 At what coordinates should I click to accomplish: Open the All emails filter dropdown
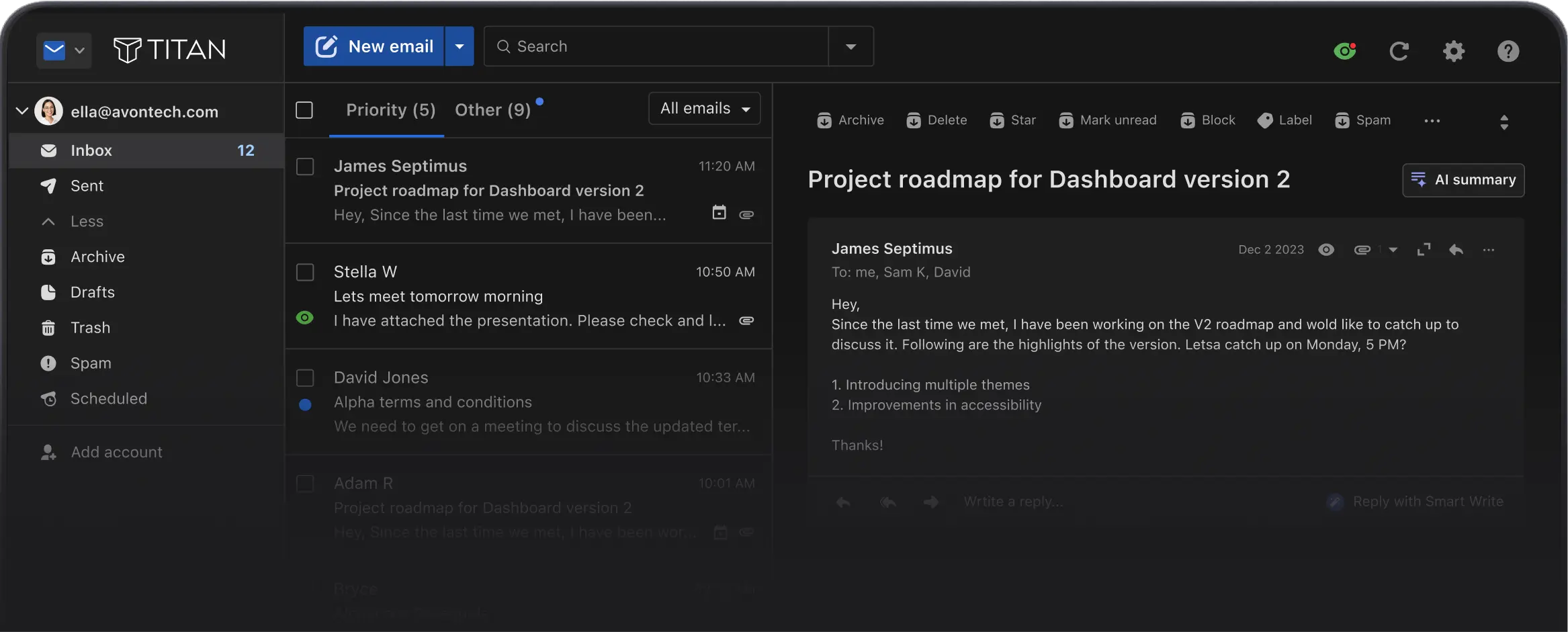[x=705, y=109]
